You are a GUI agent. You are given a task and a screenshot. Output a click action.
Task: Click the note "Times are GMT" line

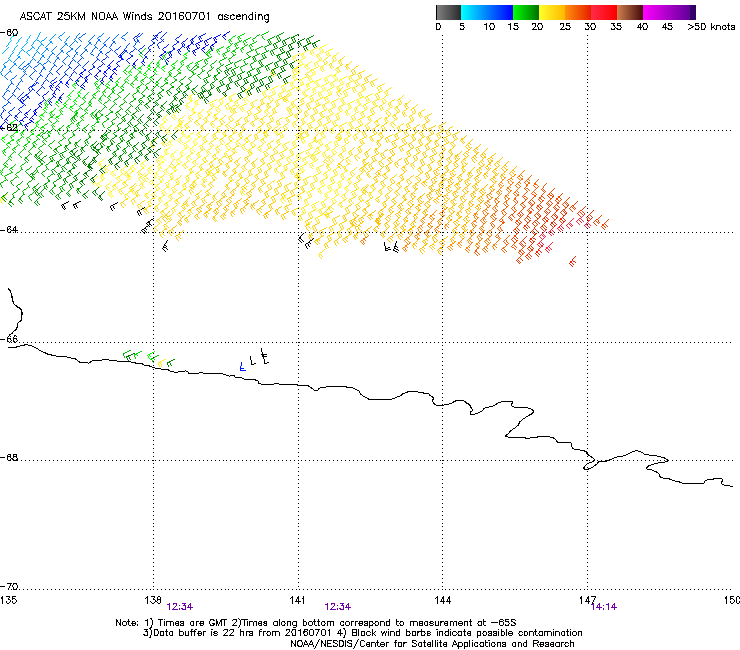pyautogui.click(x=316, y=623)
